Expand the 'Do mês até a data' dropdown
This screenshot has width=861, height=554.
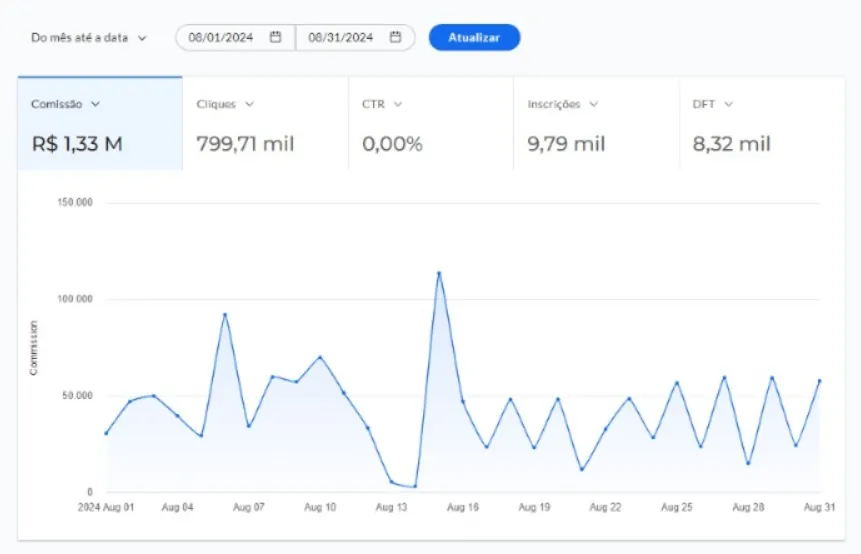coord(88,38)
